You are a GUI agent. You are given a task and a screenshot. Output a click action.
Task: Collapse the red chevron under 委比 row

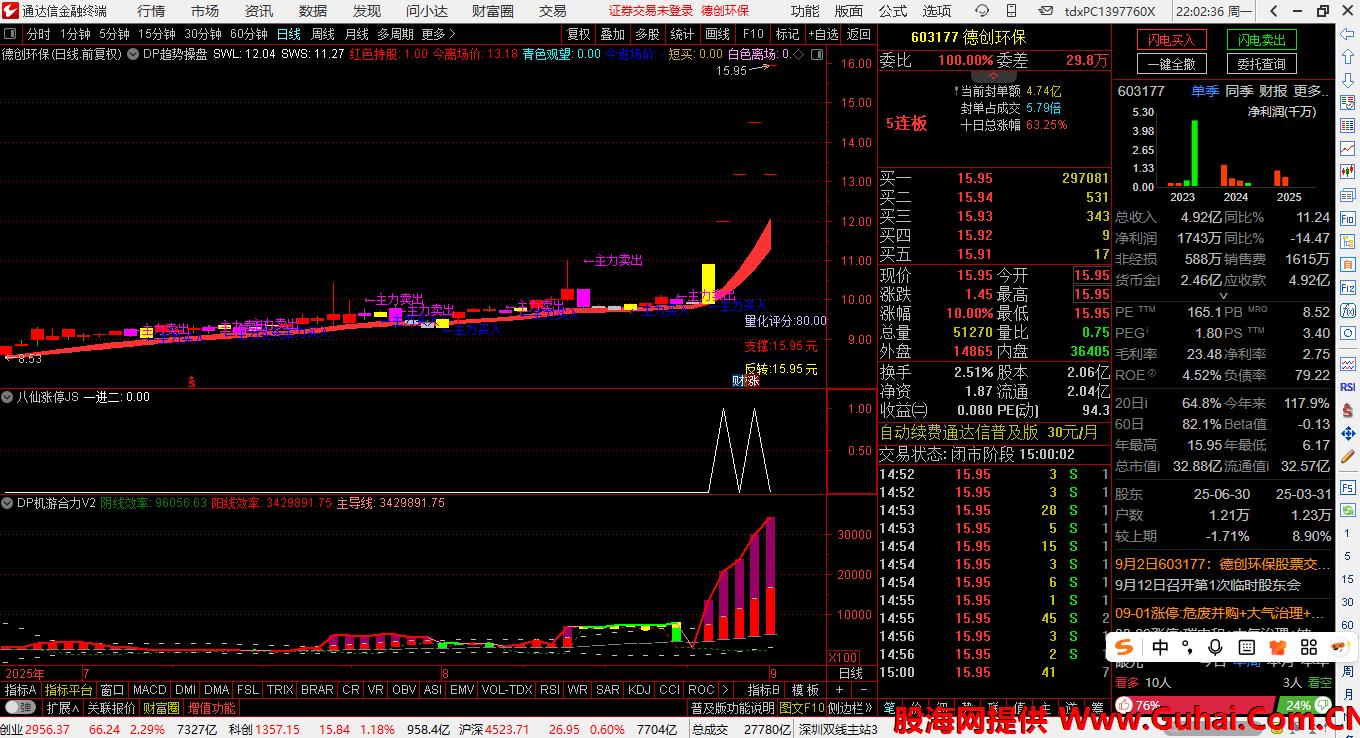coord(994,76)
